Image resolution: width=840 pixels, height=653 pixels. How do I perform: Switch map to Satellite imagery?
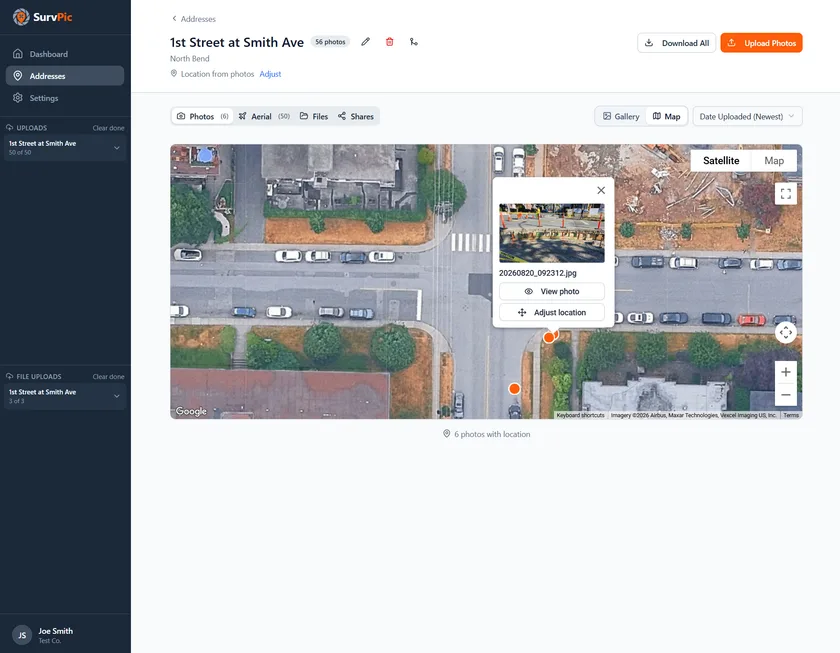721,161
